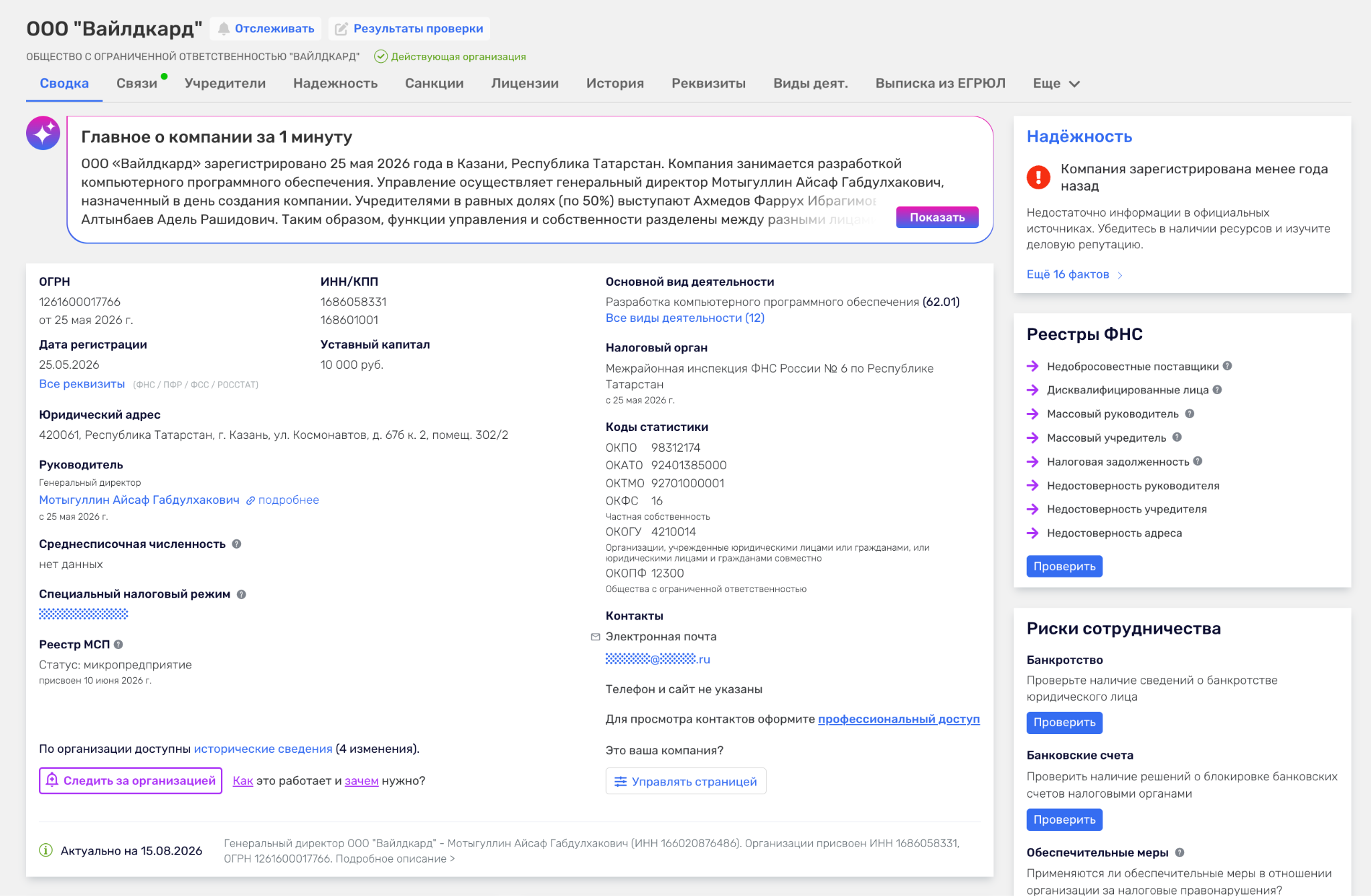Click the edit icon beside Результаты проверки
Viewport: 1371px width, 896px height.
pyautogui.click(x=341, y=29)
